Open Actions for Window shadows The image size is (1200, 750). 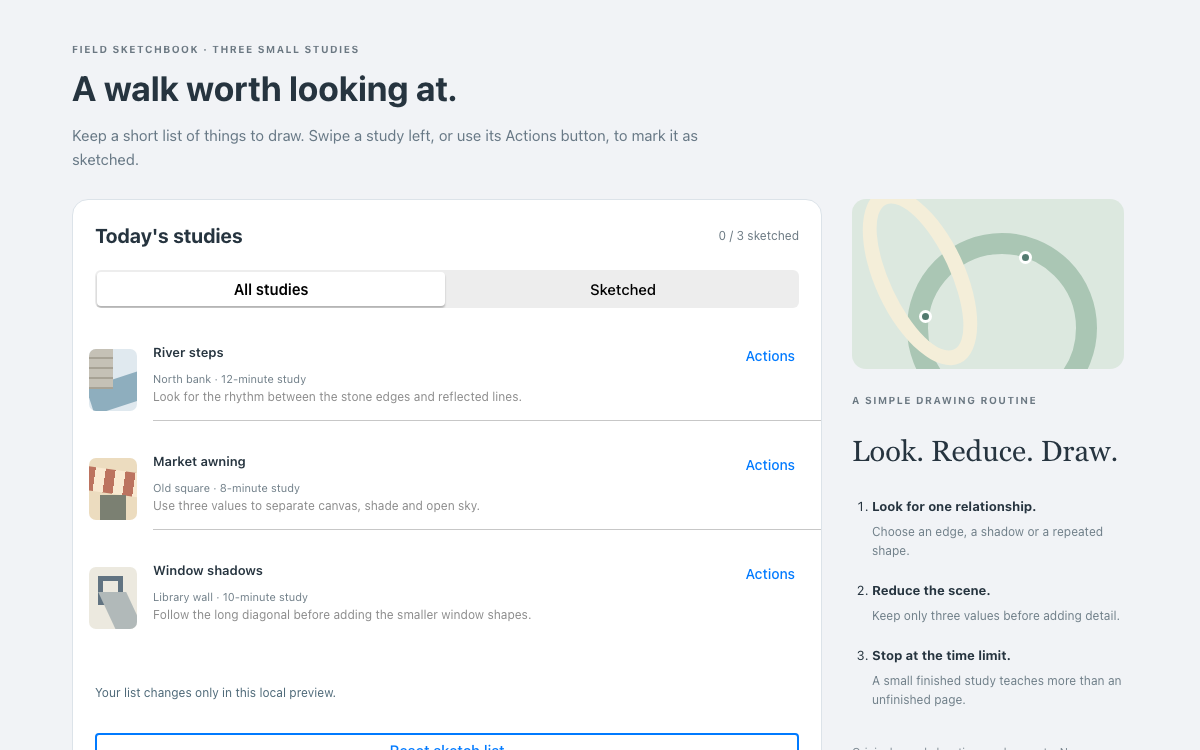pos(770,574)
